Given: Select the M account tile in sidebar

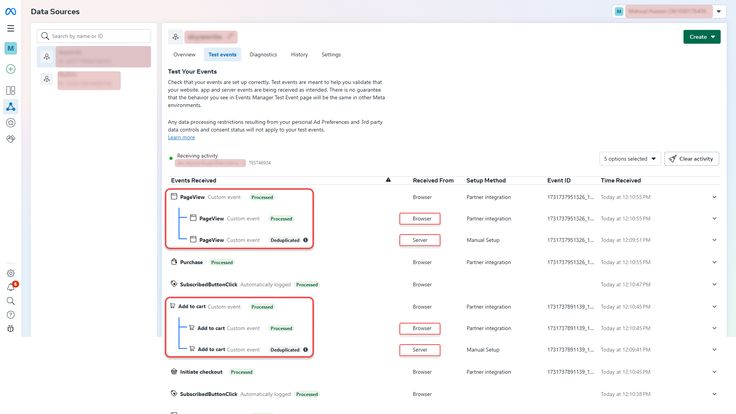Looking at the screenshot, I should click(x=10, y=48).
